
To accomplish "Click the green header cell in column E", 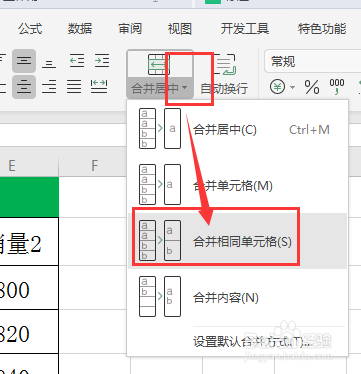I will 29,197.
